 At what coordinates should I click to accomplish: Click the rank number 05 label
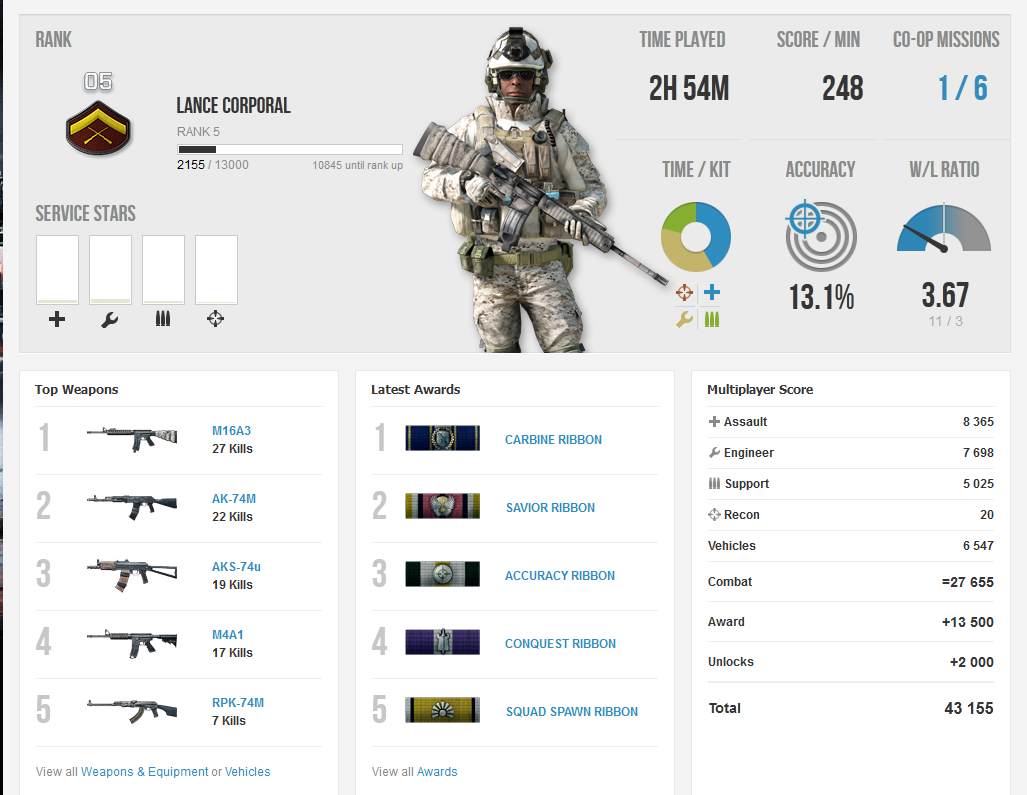(x=98, y=81)
